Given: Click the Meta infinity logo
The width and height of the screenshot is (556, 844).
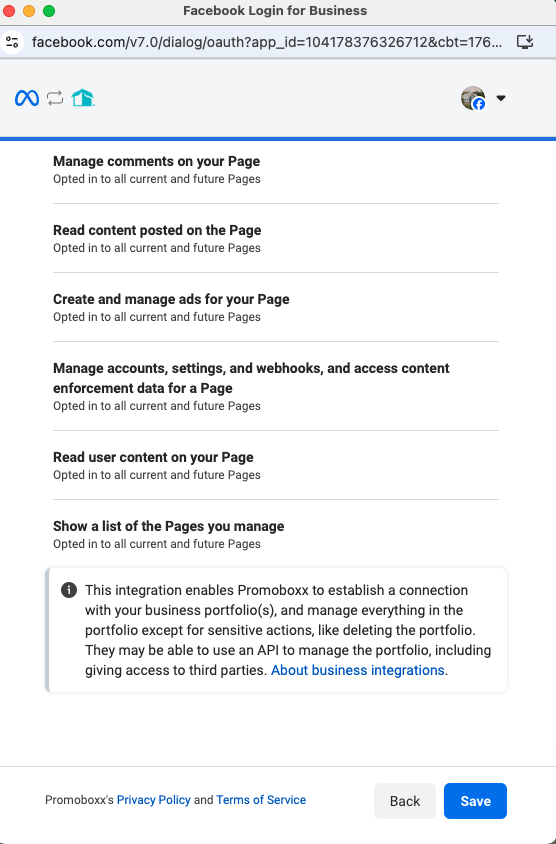Looking at the screenshot, I should tap(27, 98).
